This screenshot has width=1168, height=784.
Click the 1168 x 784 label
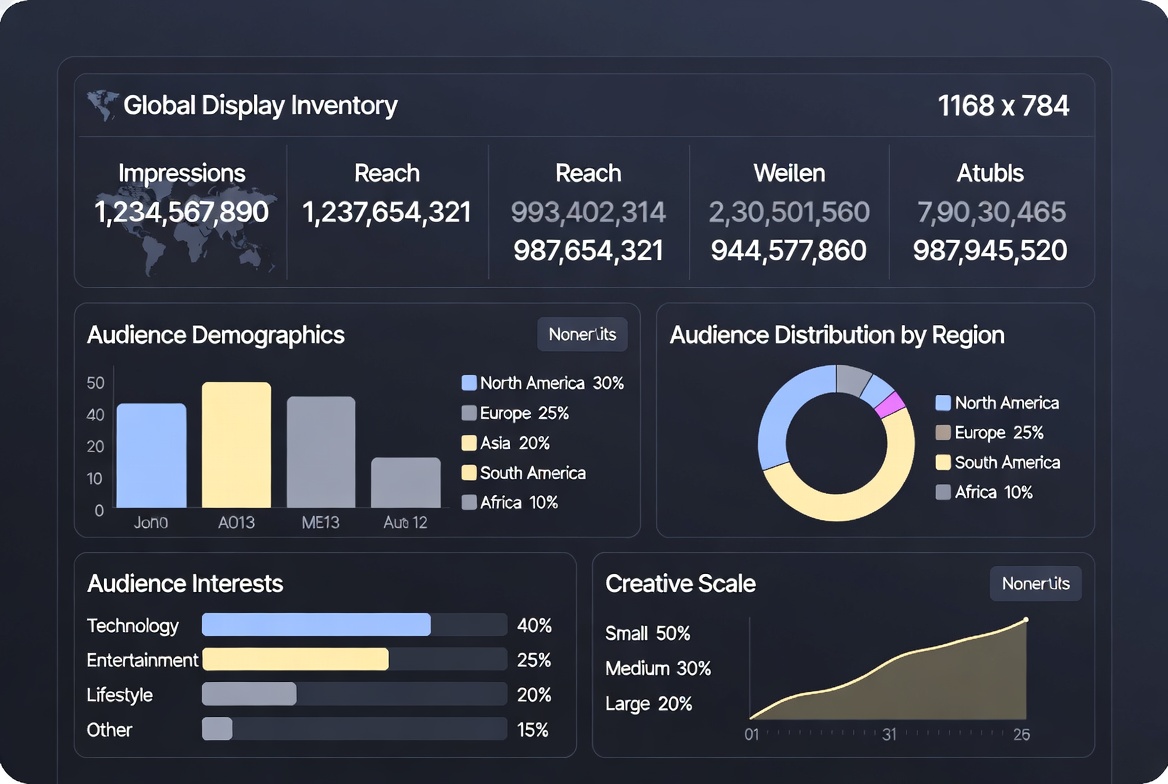click(x=1003, y=104)
